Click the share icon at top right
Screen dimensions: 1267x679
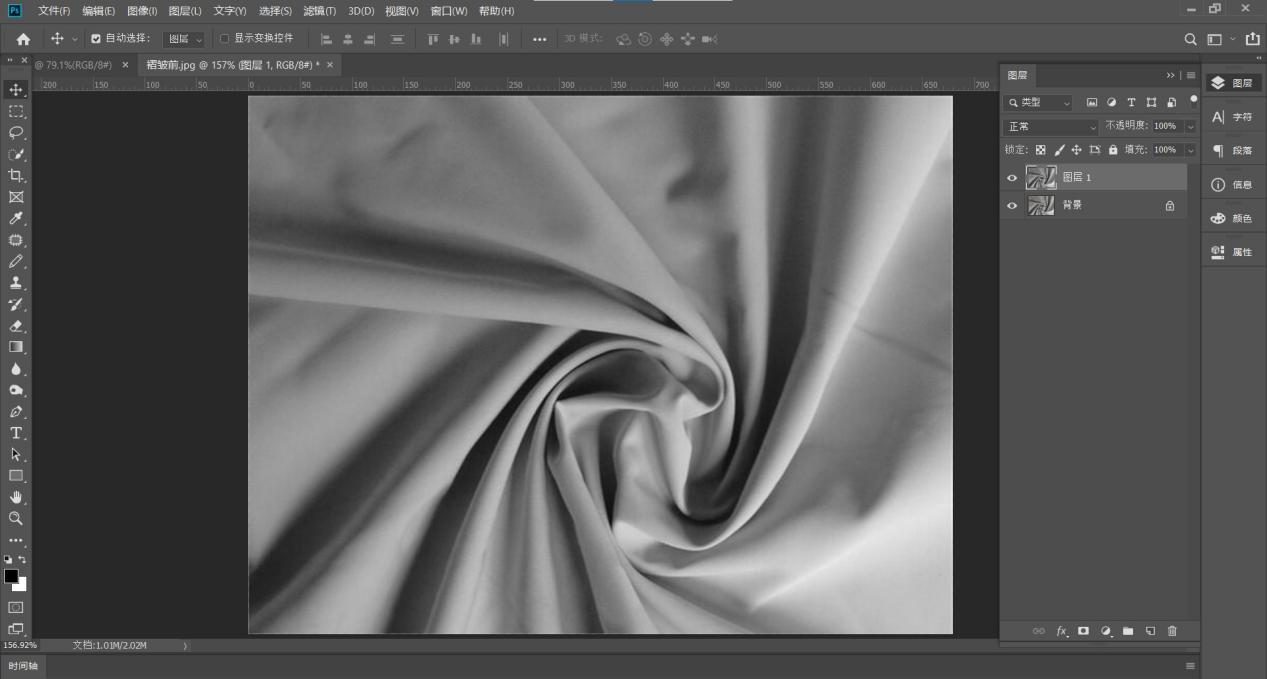1252,39
